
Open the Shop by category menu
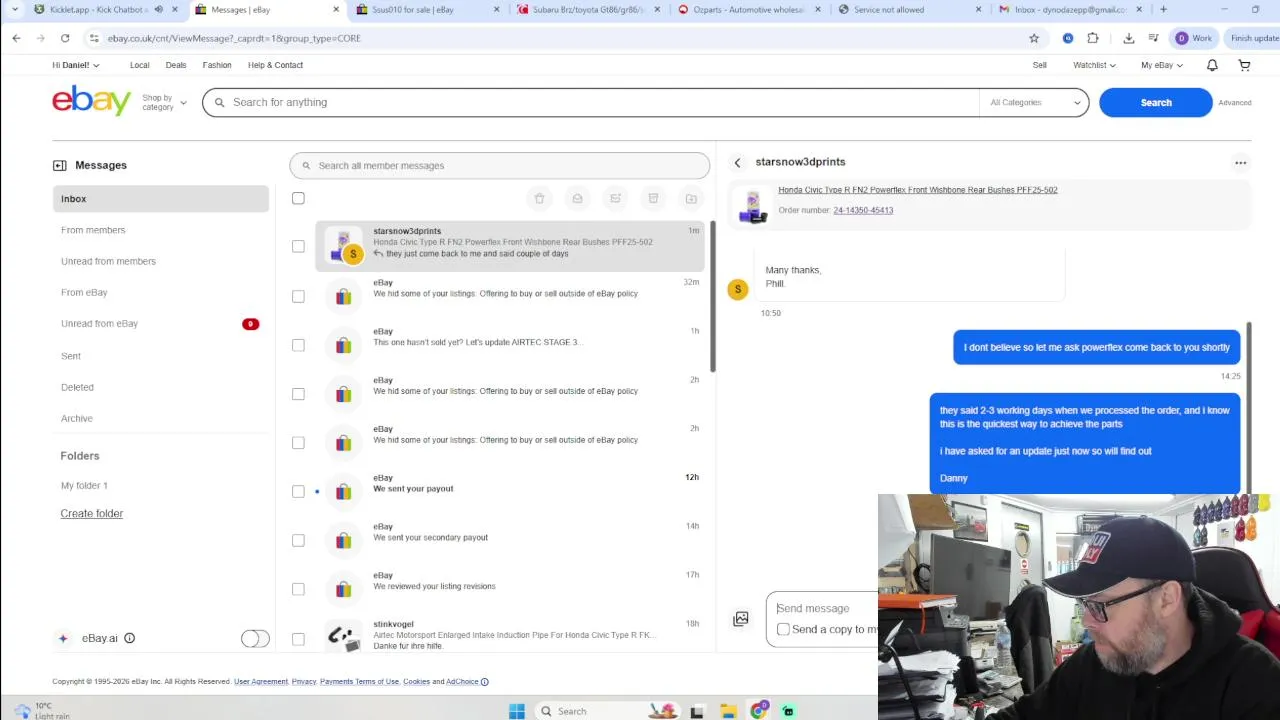(x=164, y=102)
